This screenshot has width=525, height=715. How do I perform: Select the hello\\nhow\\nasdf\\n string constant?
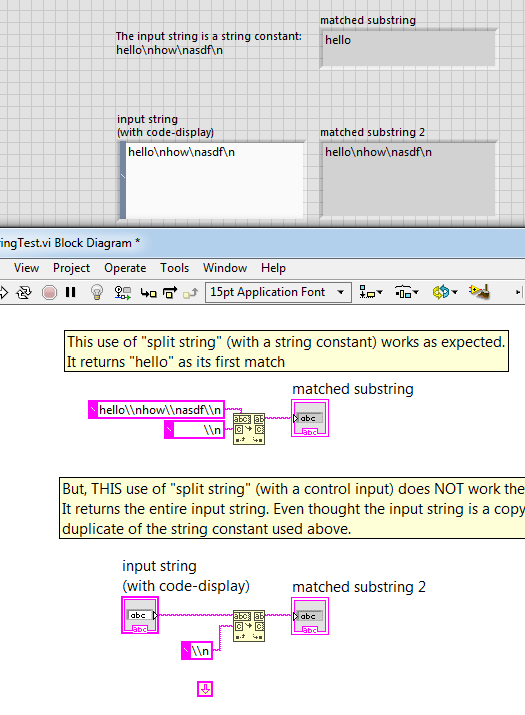pos(156,409)
